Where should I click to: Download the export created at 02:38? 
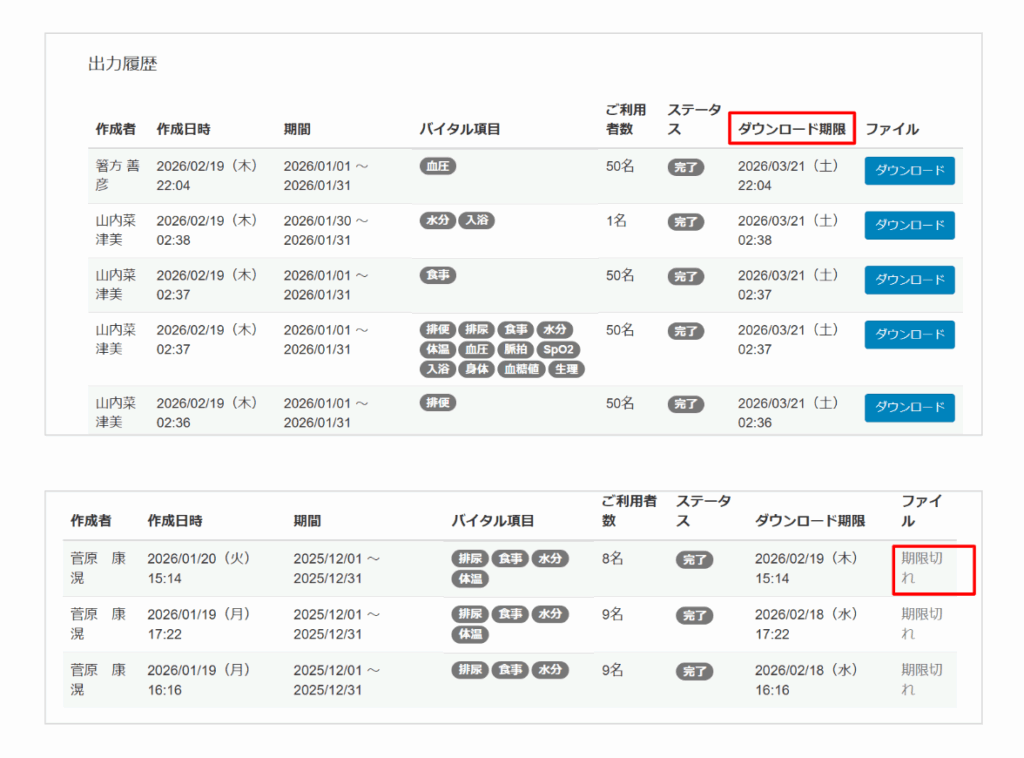[909, 225]
